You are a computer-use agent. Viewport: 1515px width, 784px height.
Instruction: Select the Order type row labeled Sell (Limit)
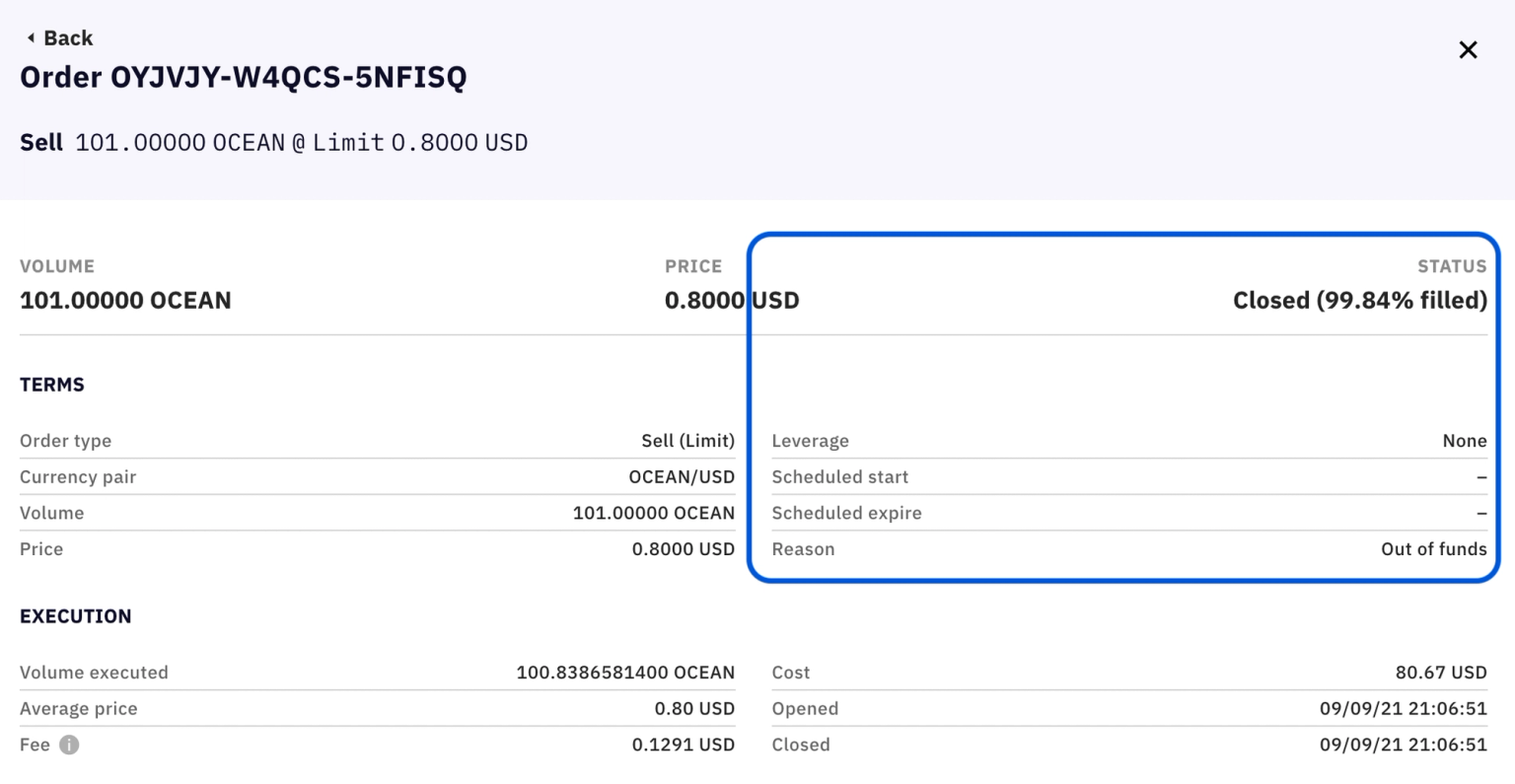point(687,441)
